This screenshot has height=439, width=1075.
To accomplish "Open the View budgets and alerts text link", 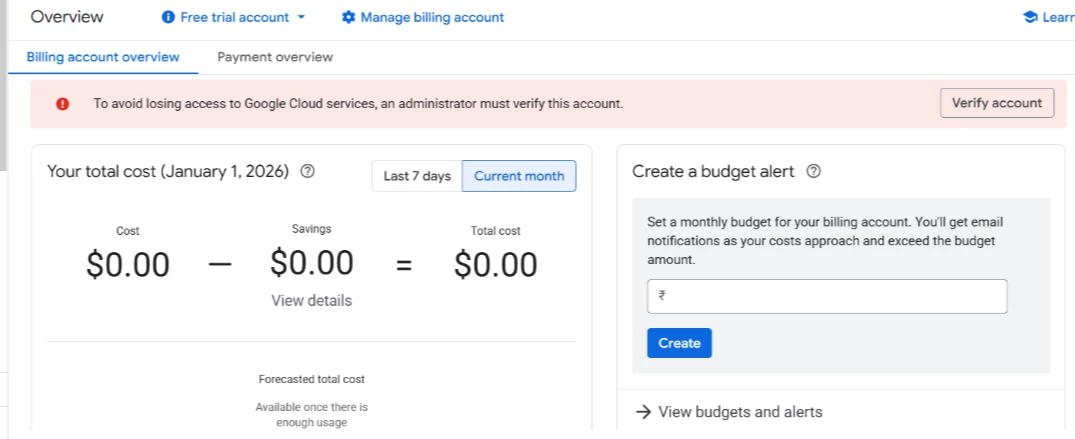I will click(x=740, y=412).
